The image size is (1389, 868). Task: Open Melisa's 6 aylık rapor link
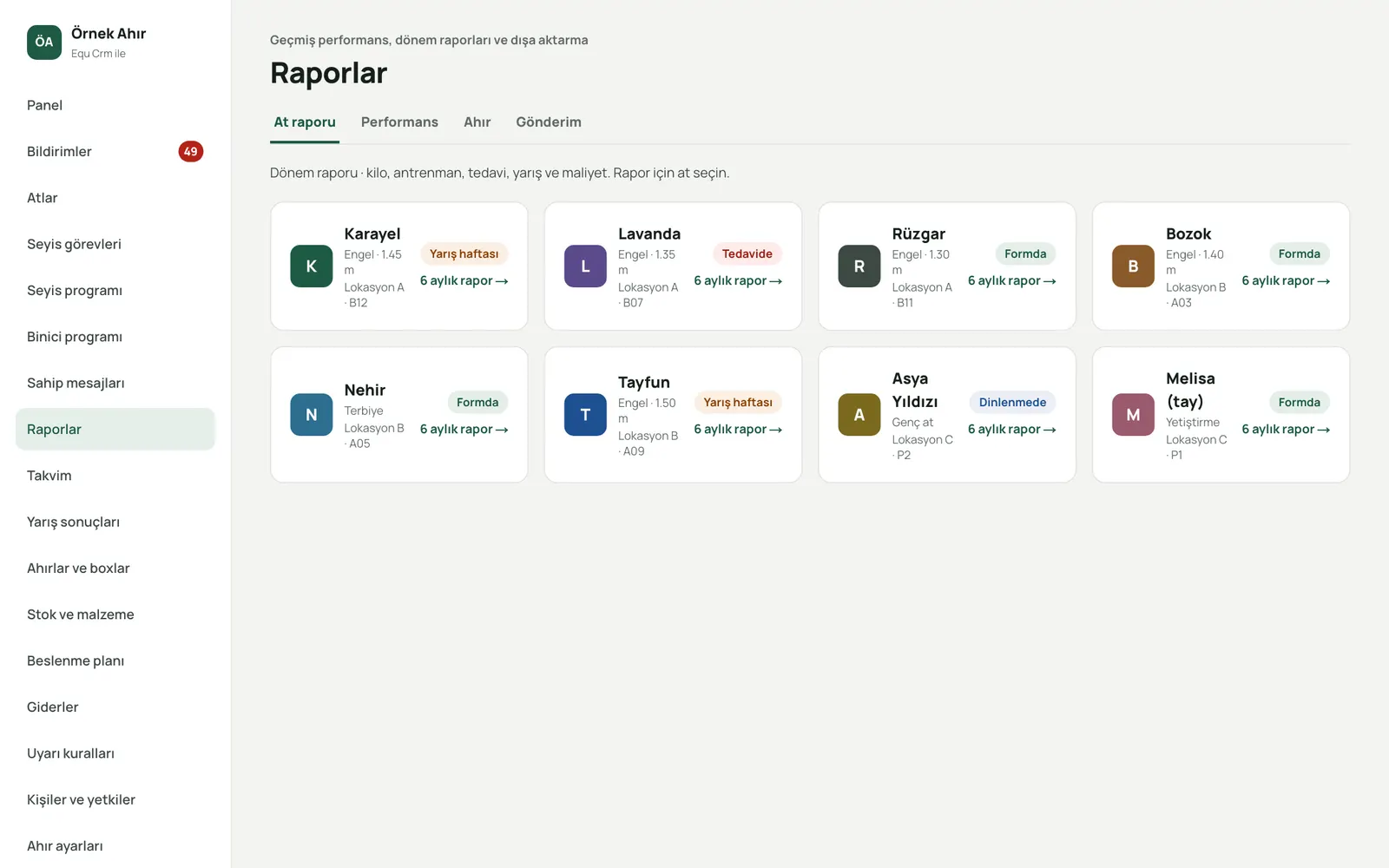tap(1286, 429)
